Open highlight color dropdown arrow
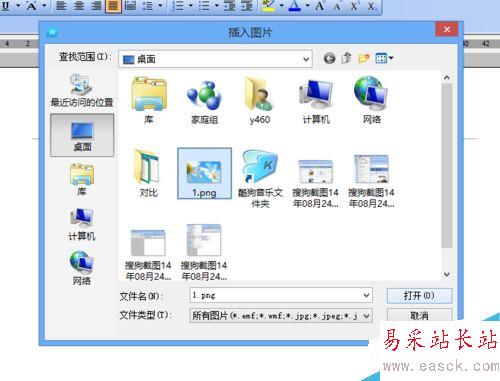Screen dimensions: 500x381 point(281,6)
